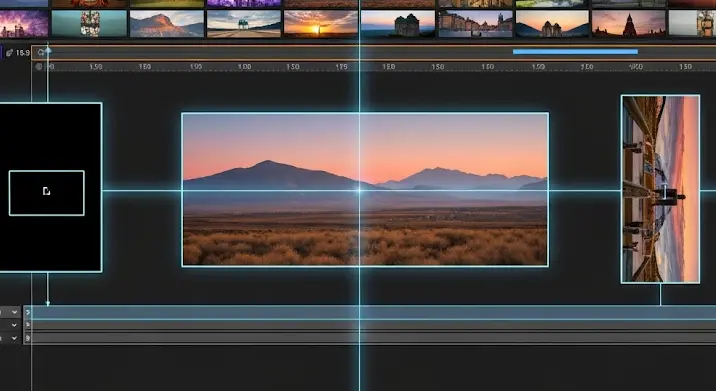
Task: Select the road with green structure thumbnail
Action: pyautogui.click(x=244, y=24)
